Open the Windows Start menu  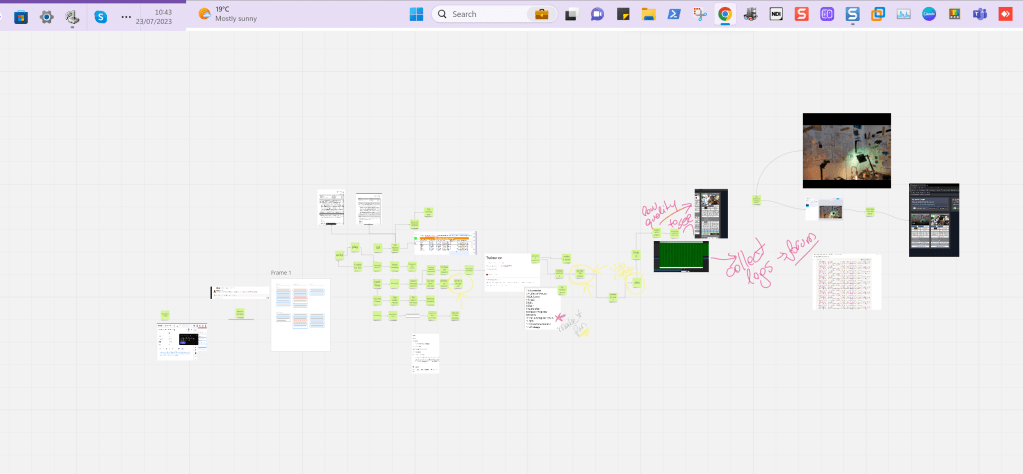coord(416,14)
